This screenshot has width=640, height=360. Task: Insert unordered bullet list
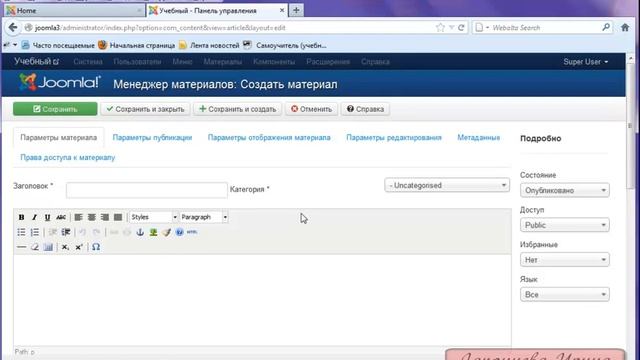[21, 232]
